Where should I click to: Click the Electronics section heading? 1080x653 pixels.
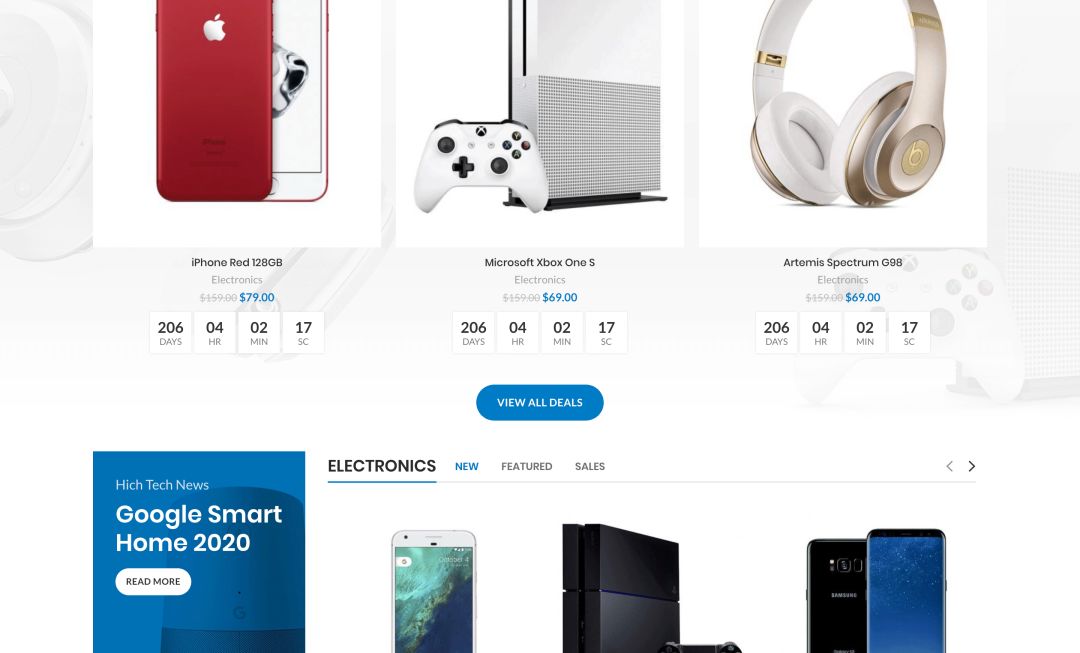tap(382, 466)
